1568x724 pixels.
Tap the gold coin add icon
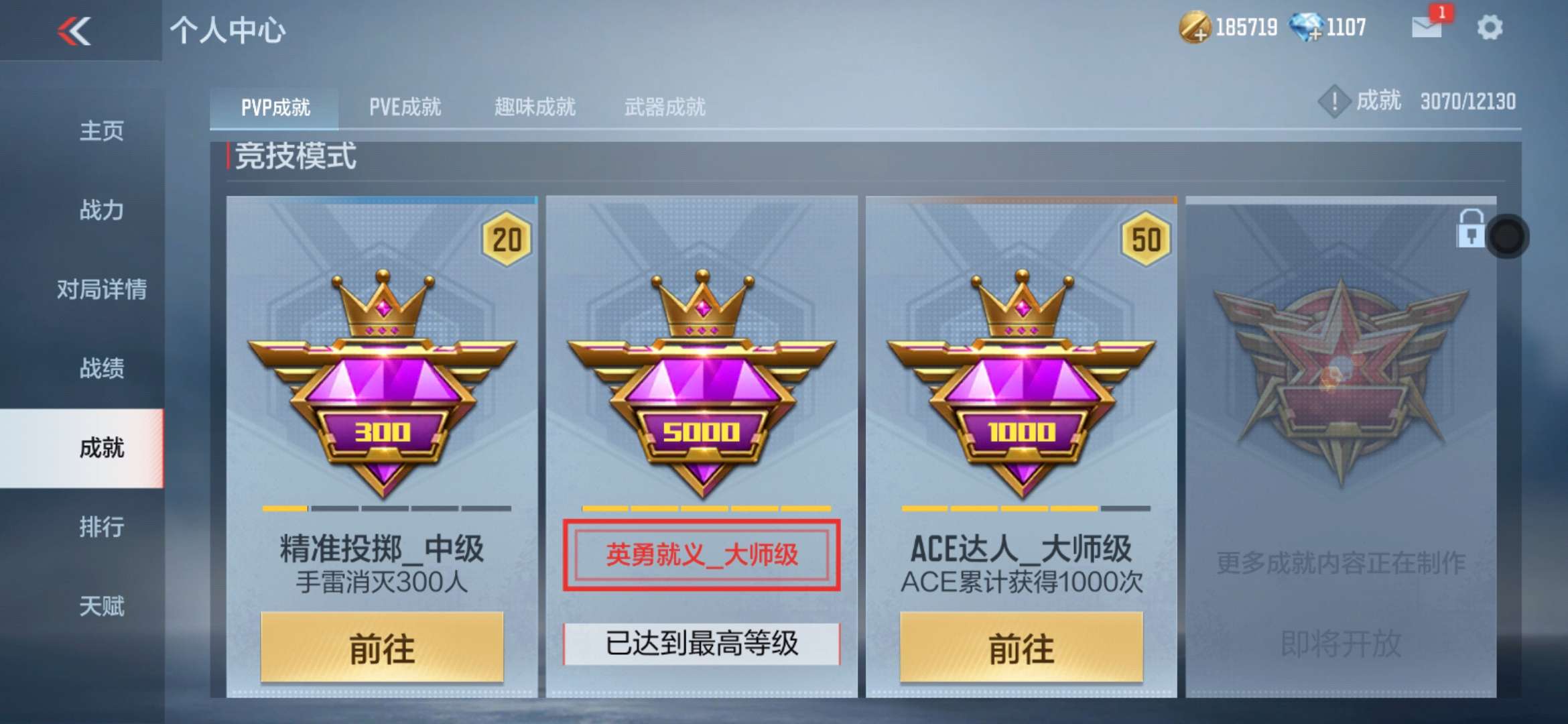click(x=1195, y=27)
